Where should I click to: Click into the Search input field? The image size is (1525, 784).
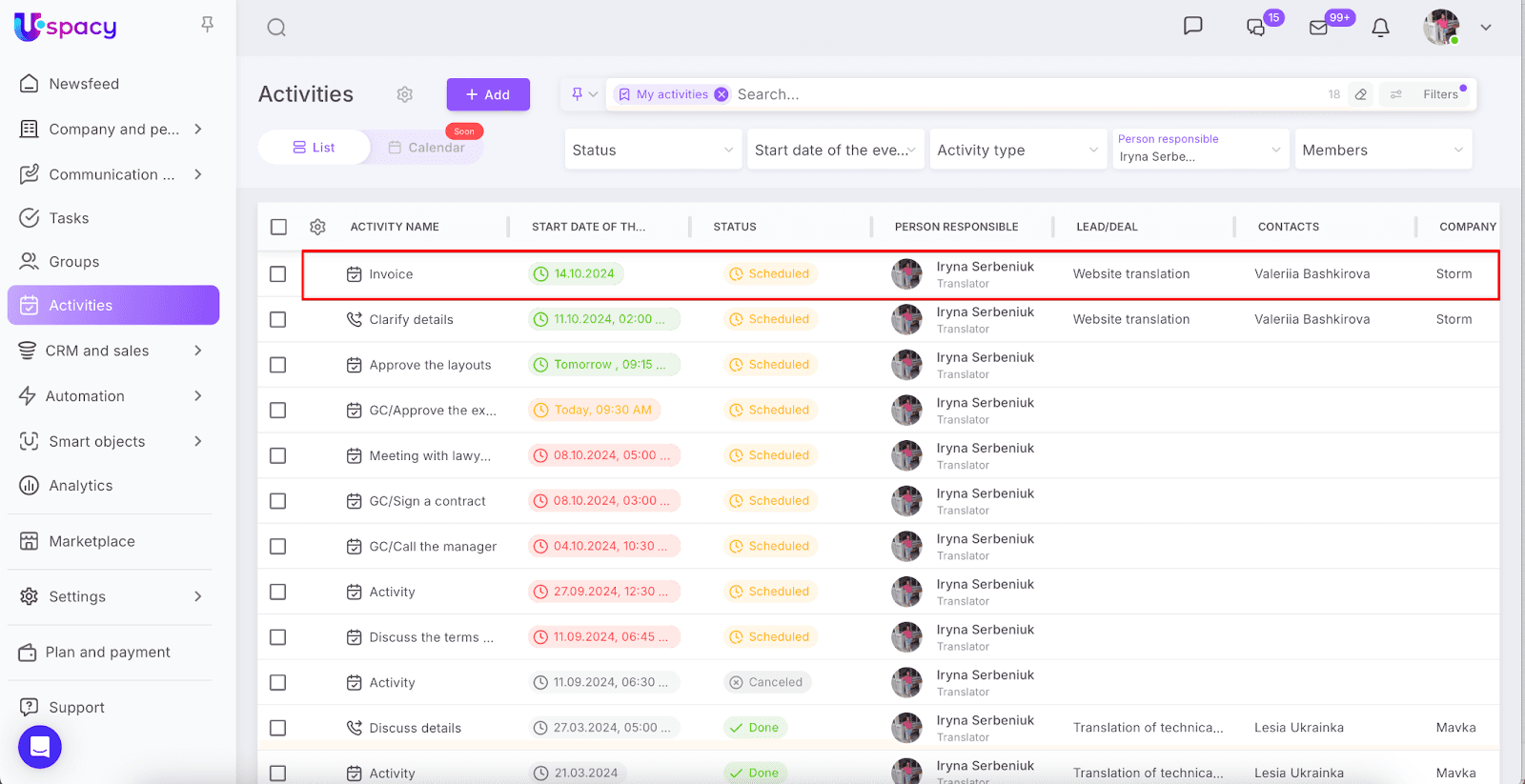point(1020,94)
